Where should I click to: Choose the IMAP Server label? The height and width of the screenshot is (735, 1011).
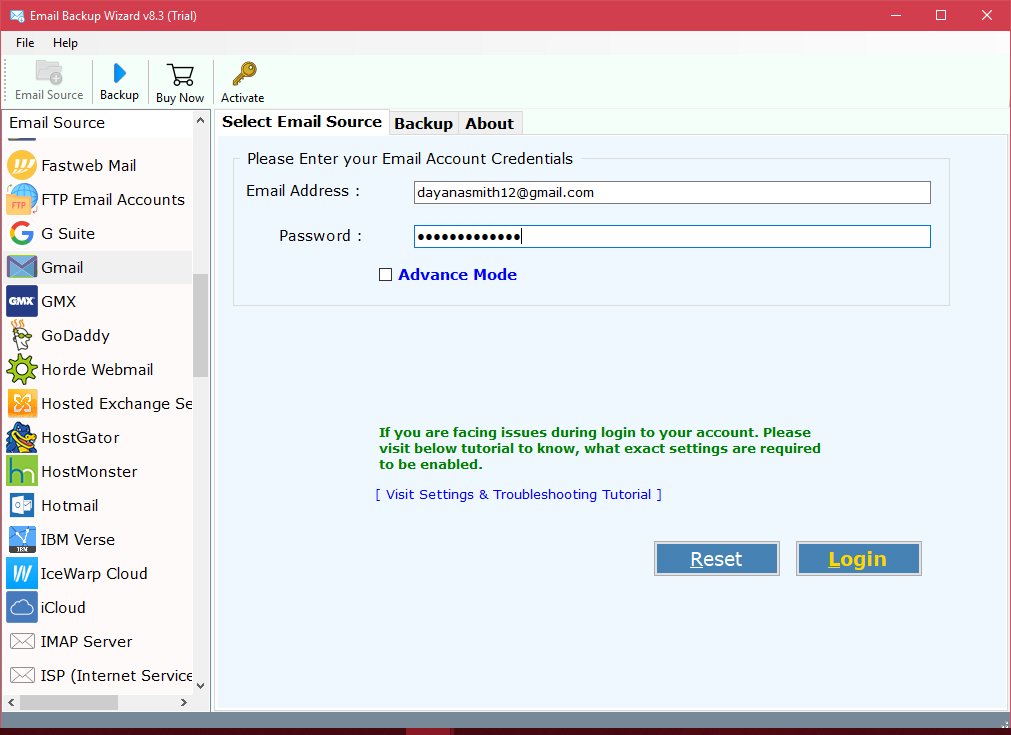(x=86, y=642)
